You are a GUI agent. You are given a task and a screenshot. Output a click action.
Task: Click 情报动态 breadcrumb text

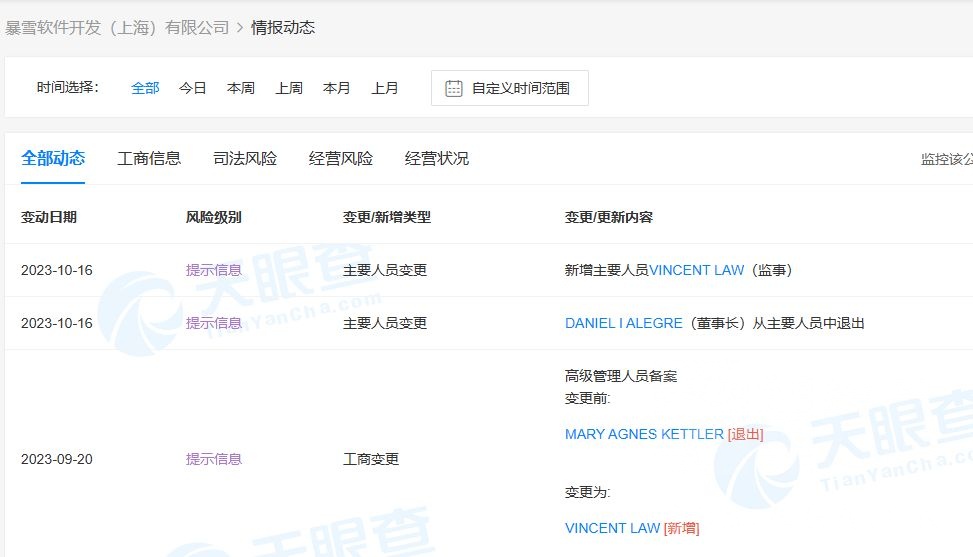[x=283, y=28]
